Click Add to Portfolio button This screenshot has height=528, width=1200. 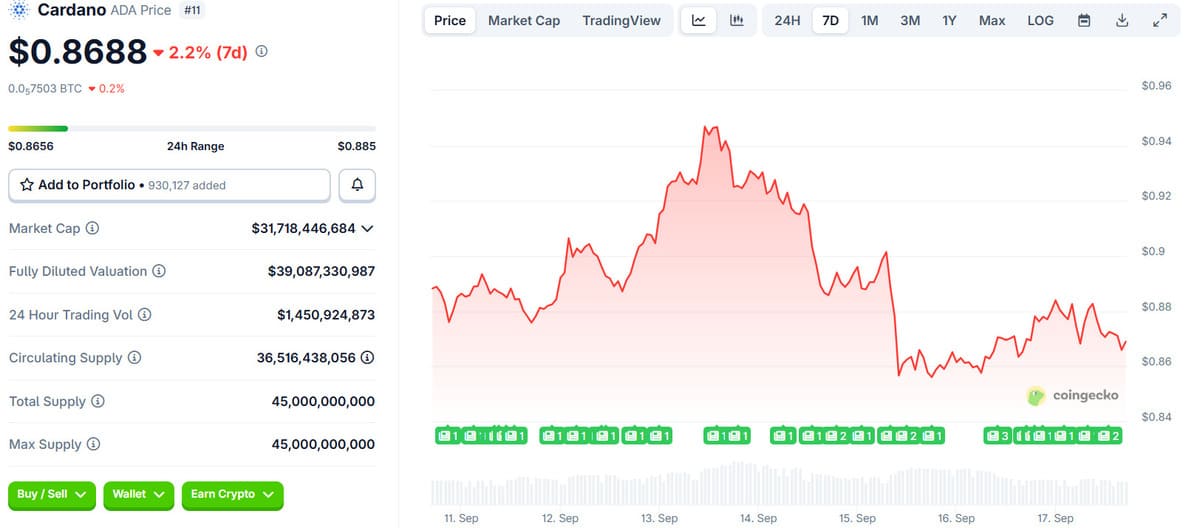click(169, 185)
